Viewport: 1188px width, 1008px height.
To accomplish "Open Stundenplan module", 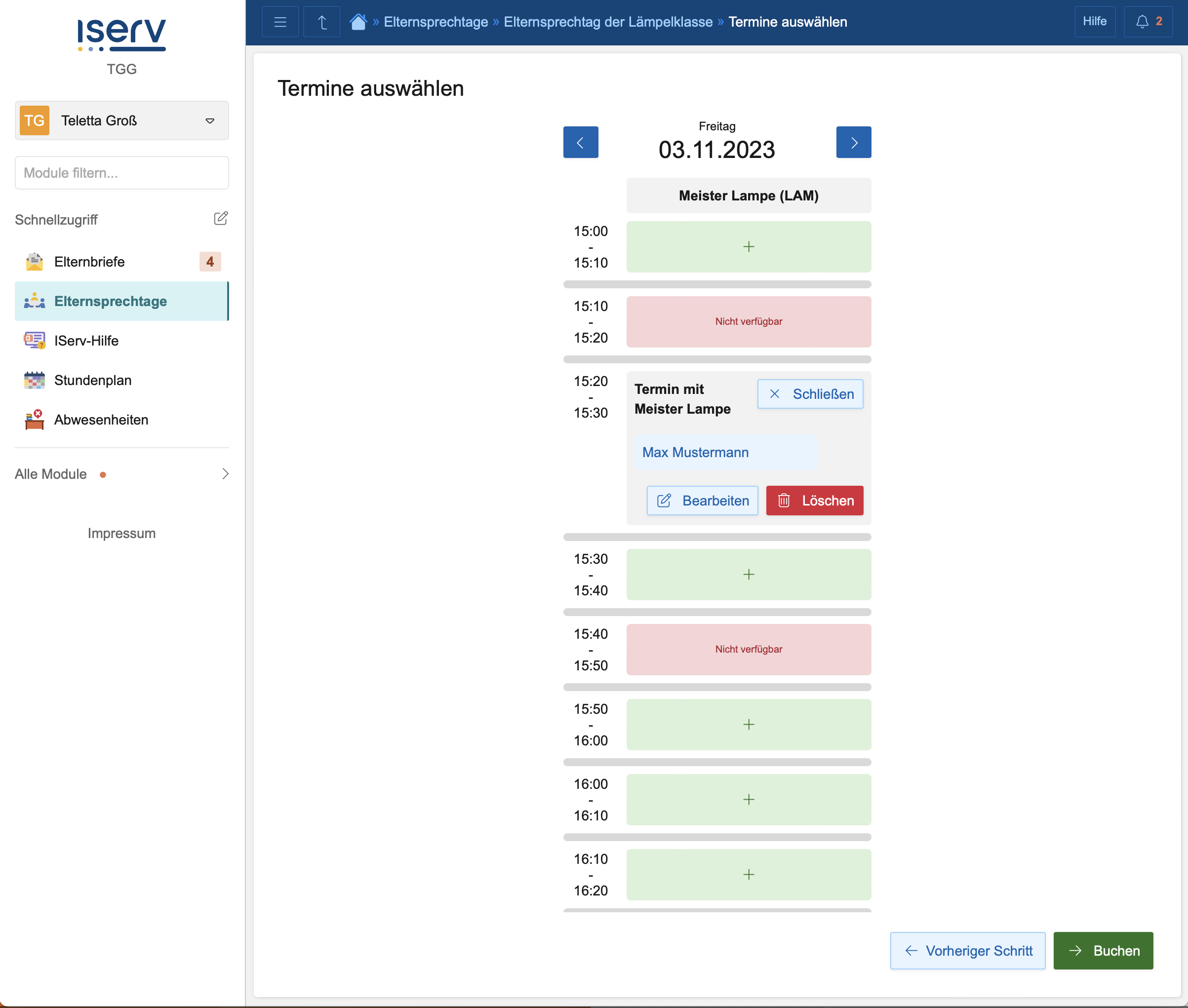I will pyautogui.click(x=92, y=380).
